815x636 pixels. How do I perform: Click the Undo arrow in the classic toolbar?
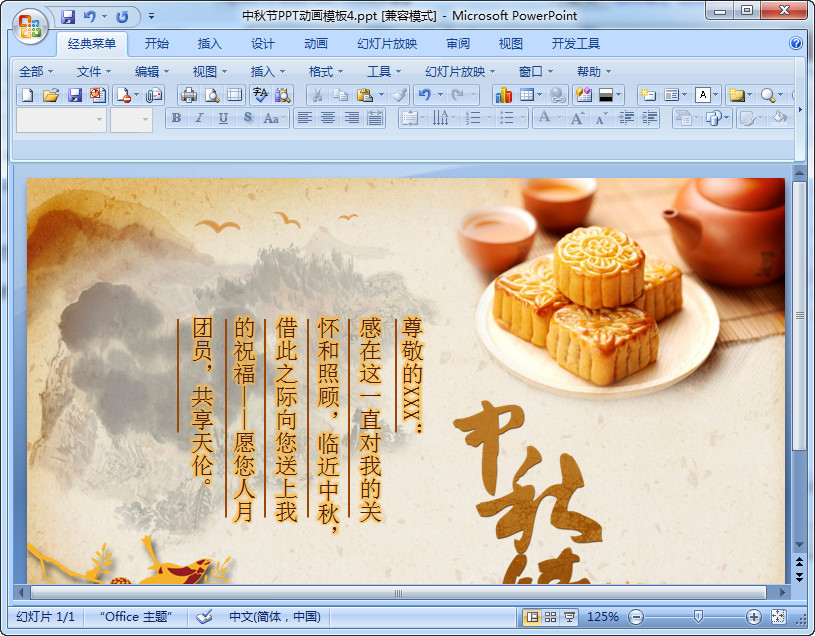425,95
